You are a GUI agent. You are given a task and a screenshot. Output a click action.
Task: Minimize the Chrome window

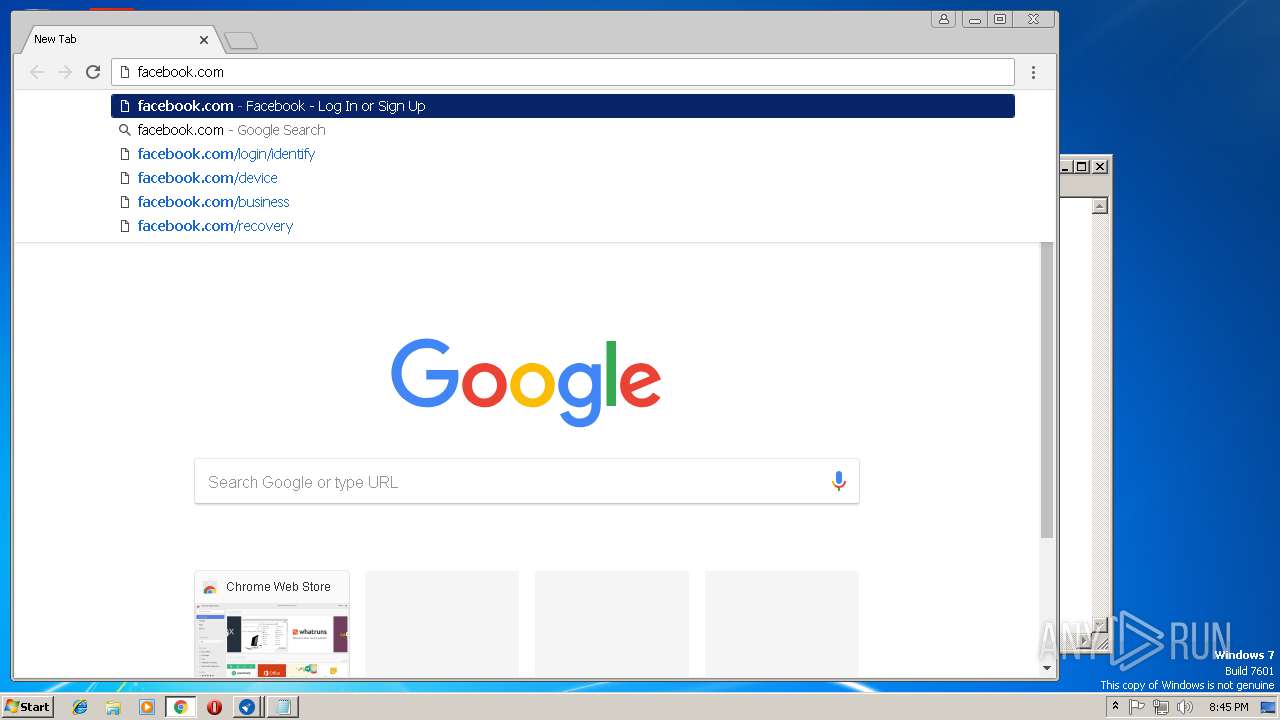coord(974,19)
